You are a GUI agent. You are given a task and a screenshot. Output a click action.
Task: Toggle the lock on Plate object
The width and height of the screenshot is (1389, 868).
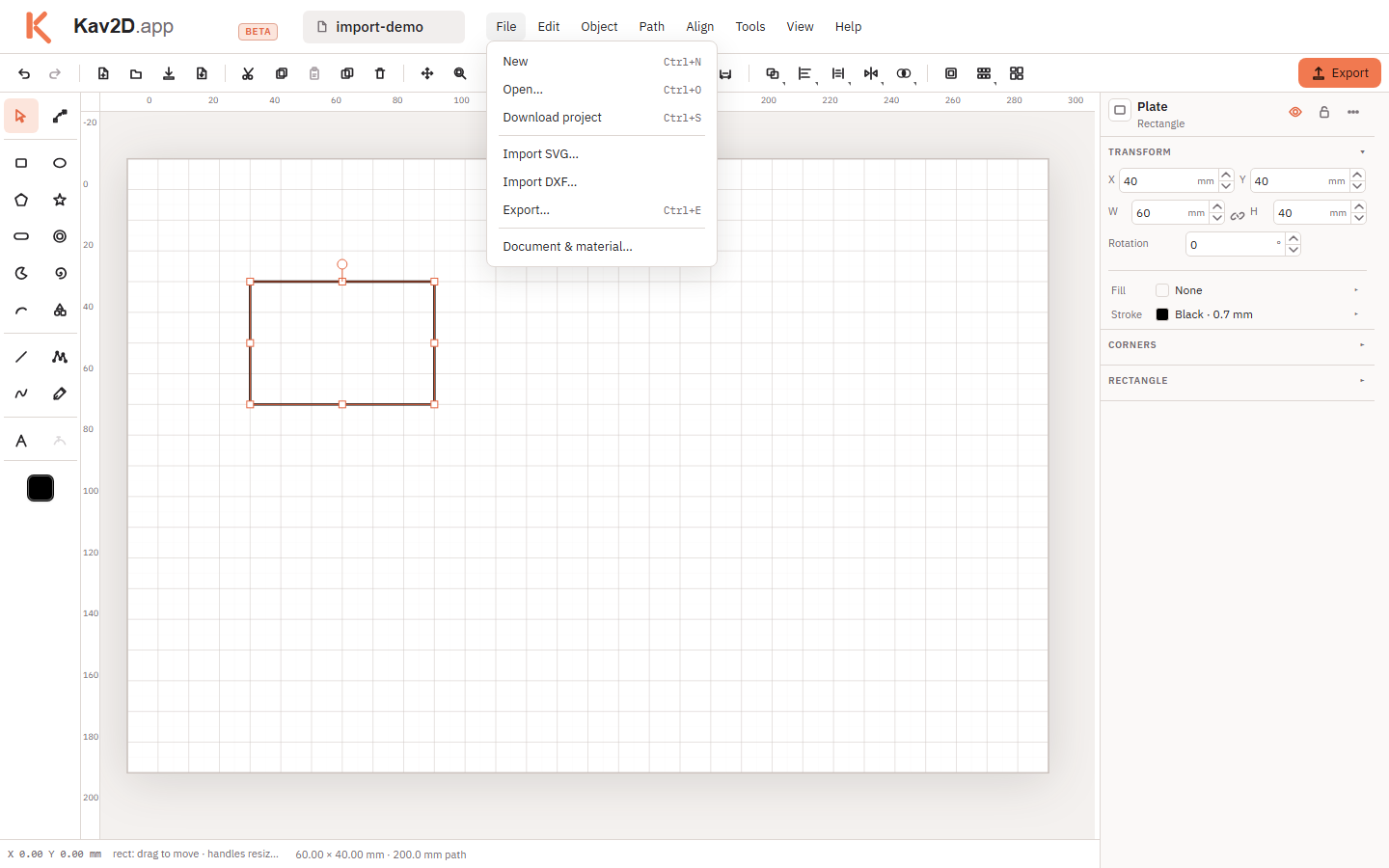(1324, 112)
